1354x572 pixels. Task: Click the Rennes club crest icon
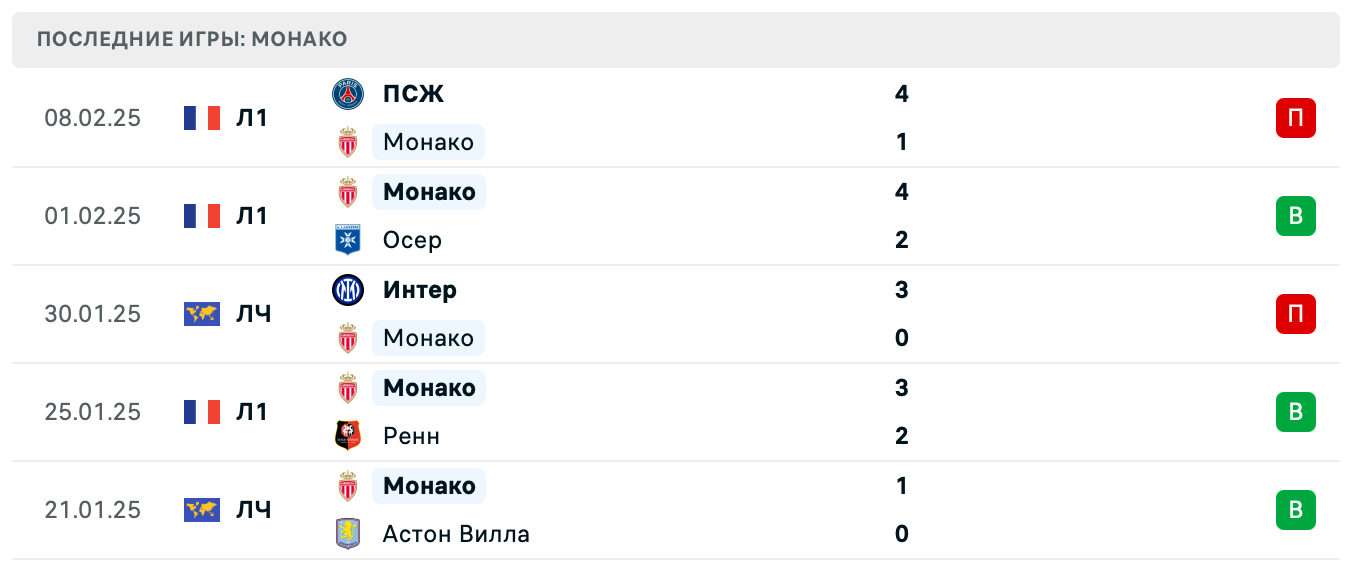tap(347, 436)
